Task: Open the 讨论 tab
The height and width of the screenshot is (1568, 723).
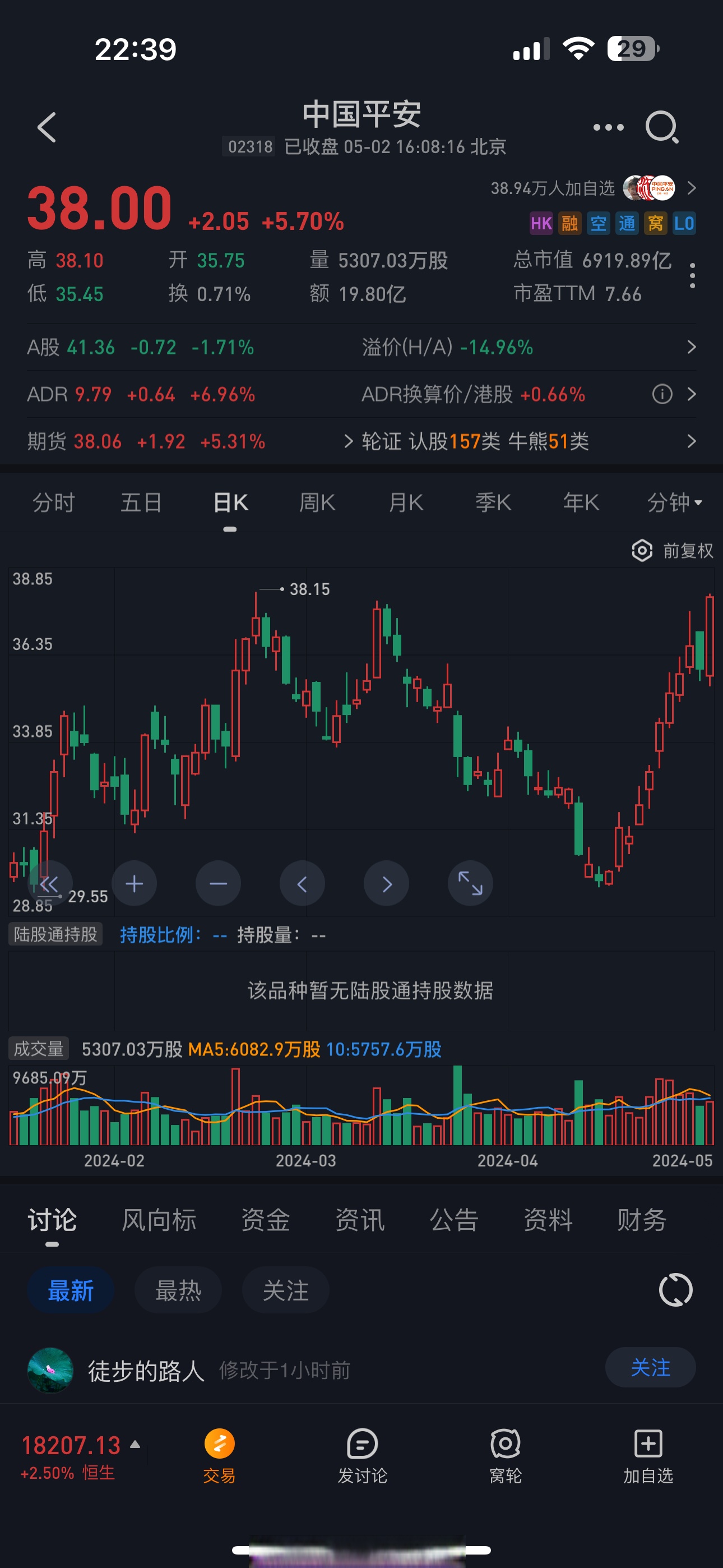Action: click(x=52, y=1220)
